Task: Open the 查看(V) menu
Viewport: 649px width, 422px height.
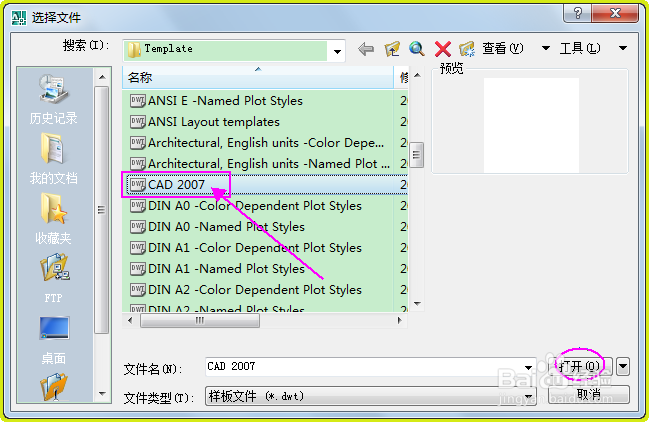Action: [x=502, y=48]
